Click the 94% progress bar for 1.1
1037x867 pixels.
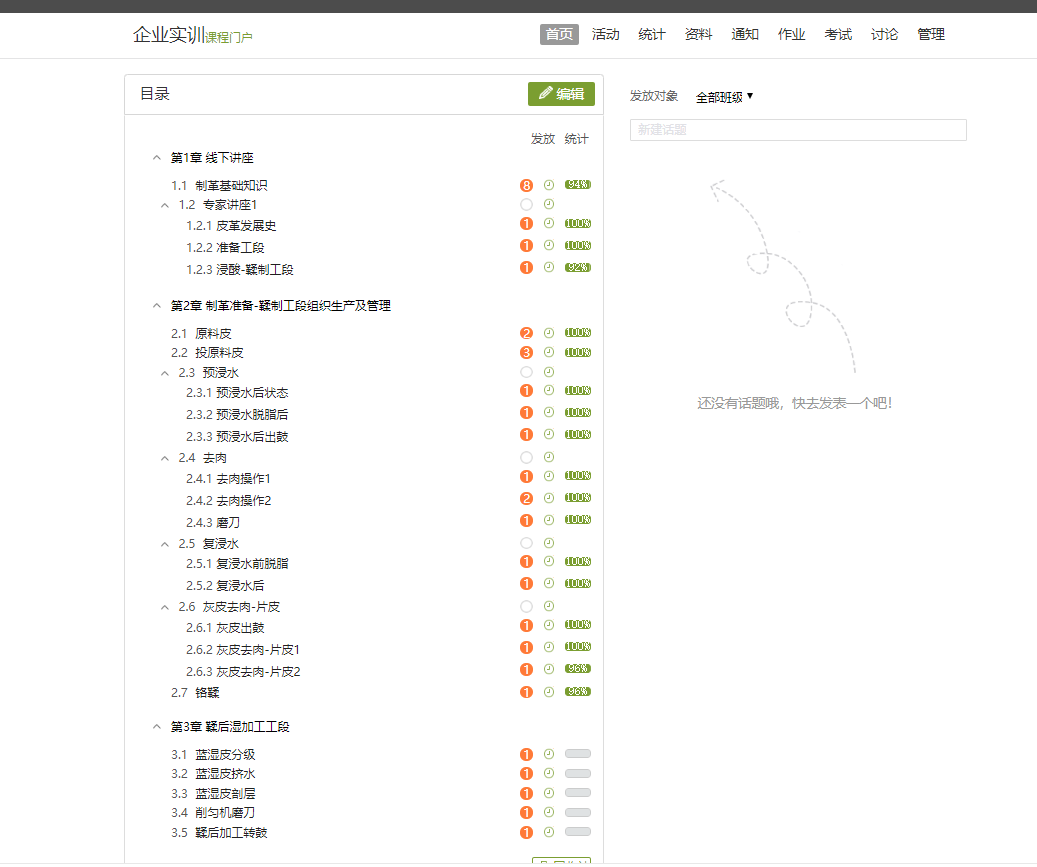(x=577, y=185)
